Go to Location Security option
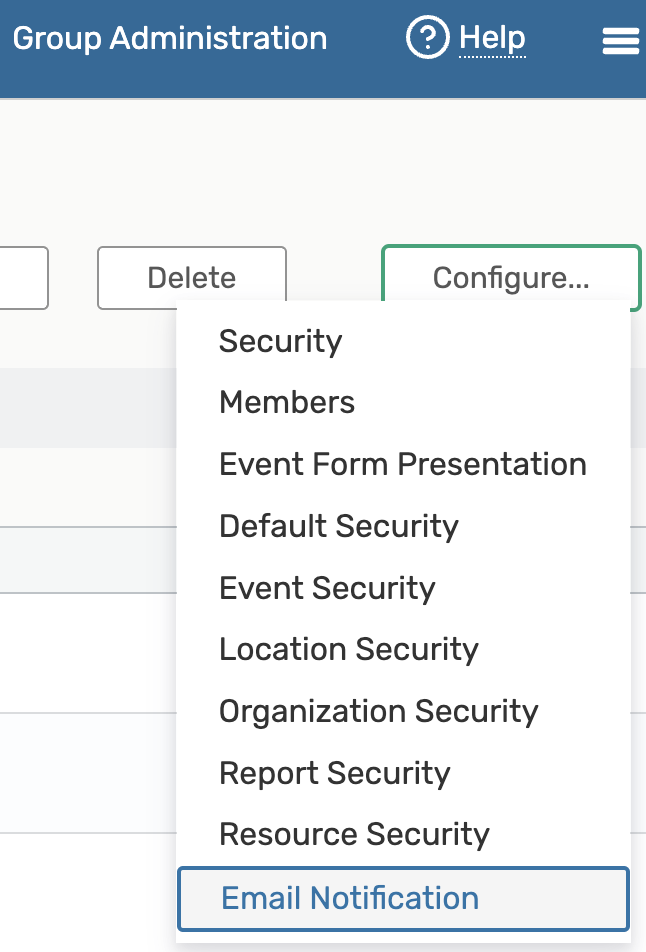The height and width of the screenshot is (952, 646). pos(348,650)
